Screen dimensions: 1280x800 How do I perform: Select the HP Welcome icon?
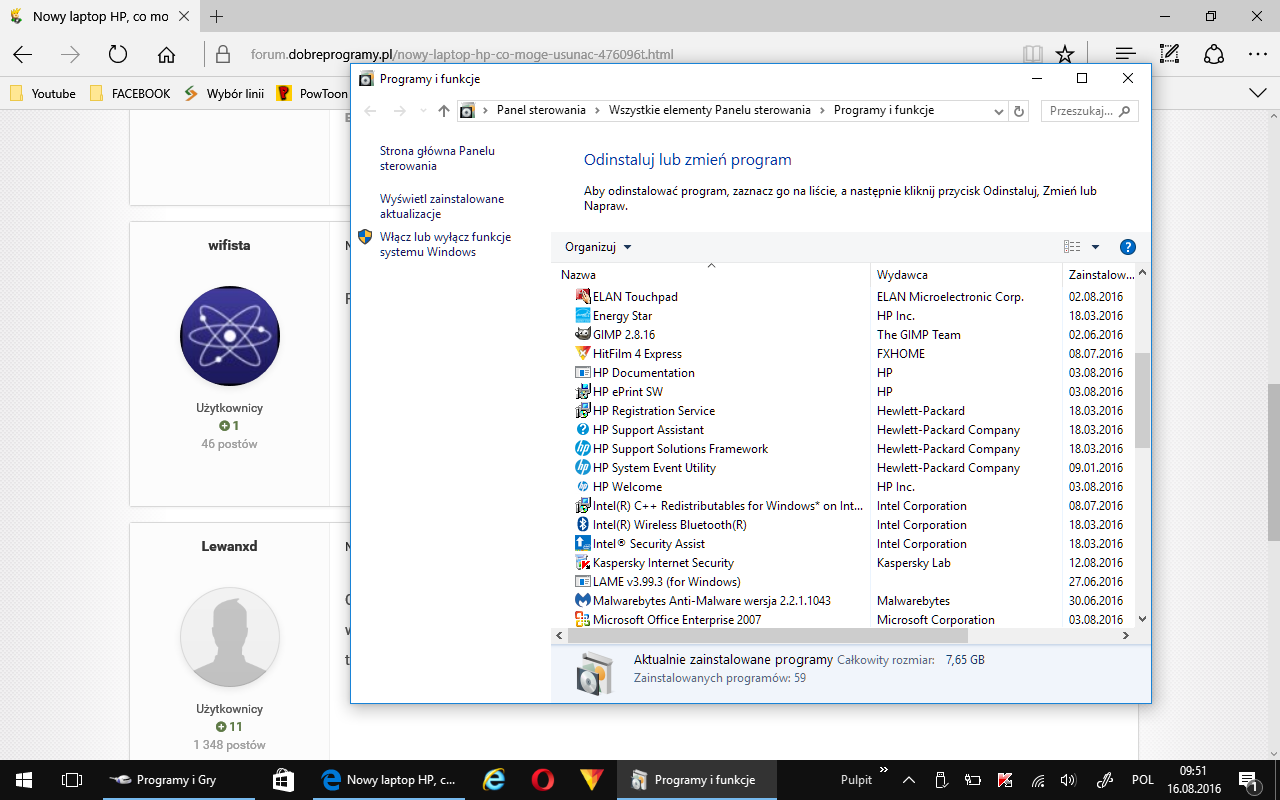[583, 487]
